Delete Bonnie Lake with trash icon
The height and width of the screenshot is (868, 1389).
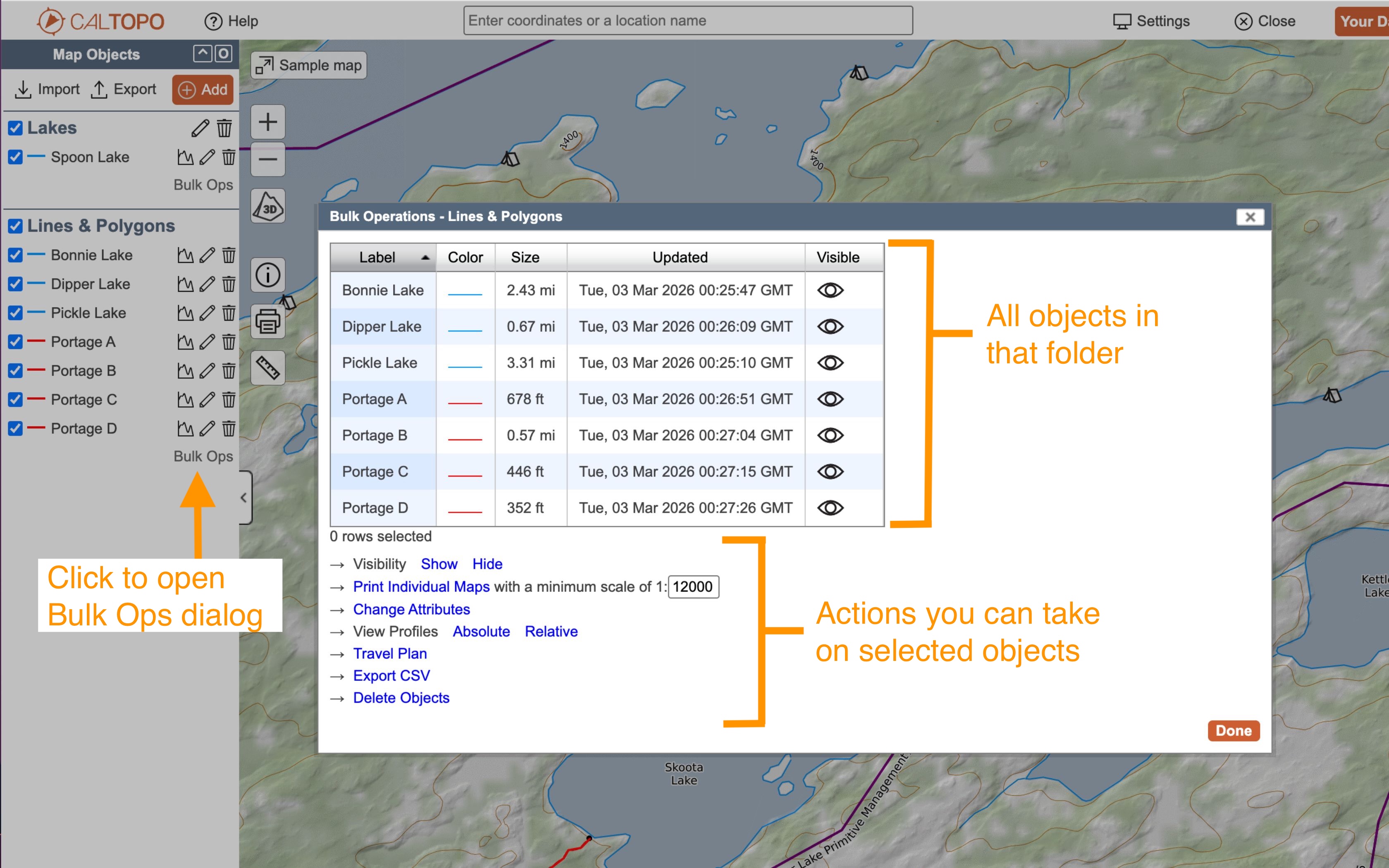pyautogui.click(x=229, y=255)
